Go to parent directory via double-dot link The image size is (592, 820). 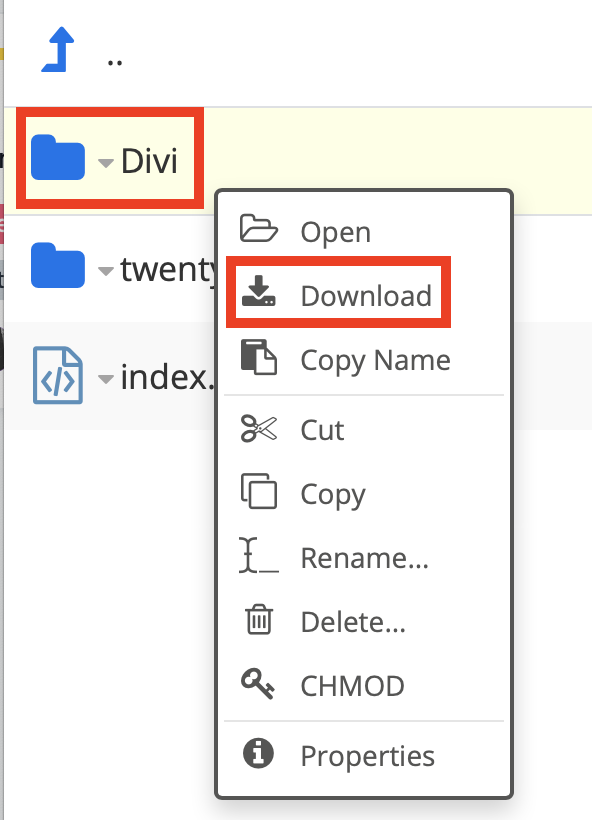click(115, 63)
